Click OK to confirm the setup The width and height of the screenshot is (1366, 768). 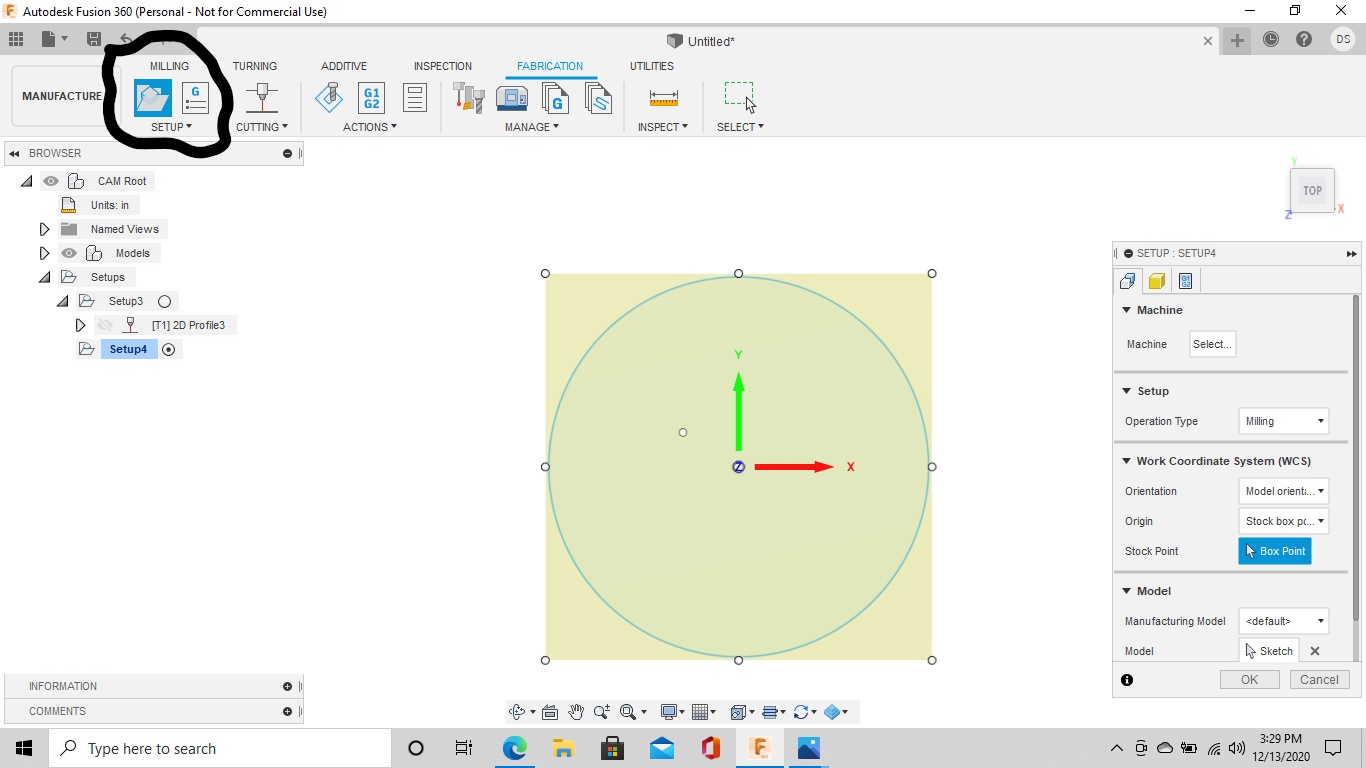1249,679
